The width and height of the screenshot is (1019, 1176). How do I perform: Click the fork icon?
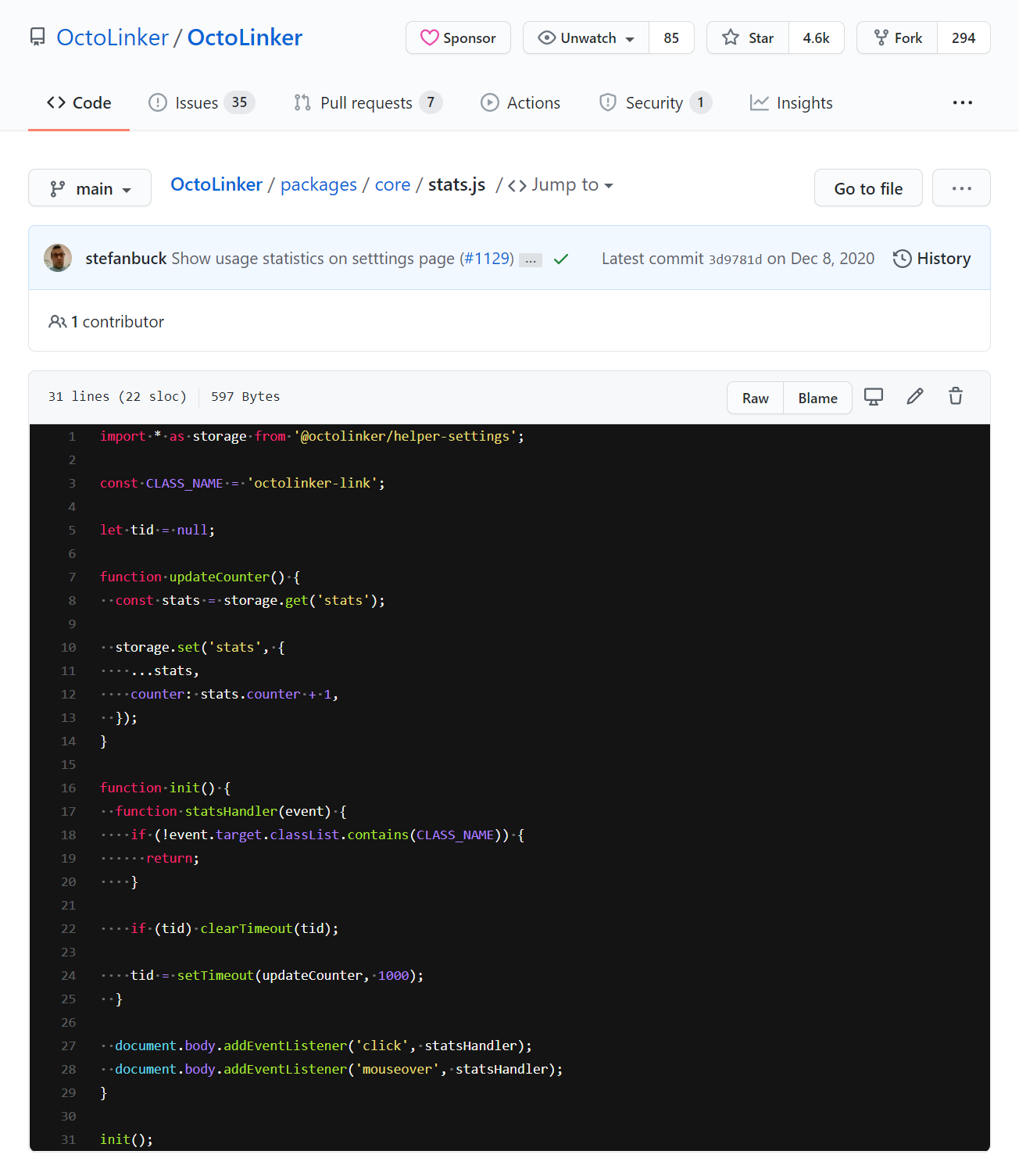pos(881,38)
